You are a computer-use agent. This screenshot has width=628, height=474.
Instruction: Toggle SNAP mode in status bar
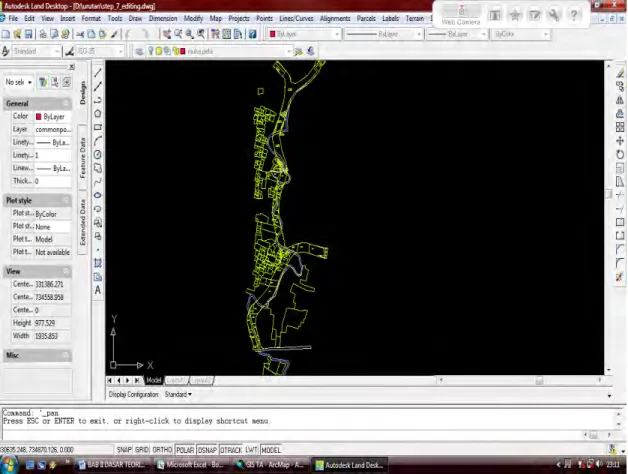point(124,450)
